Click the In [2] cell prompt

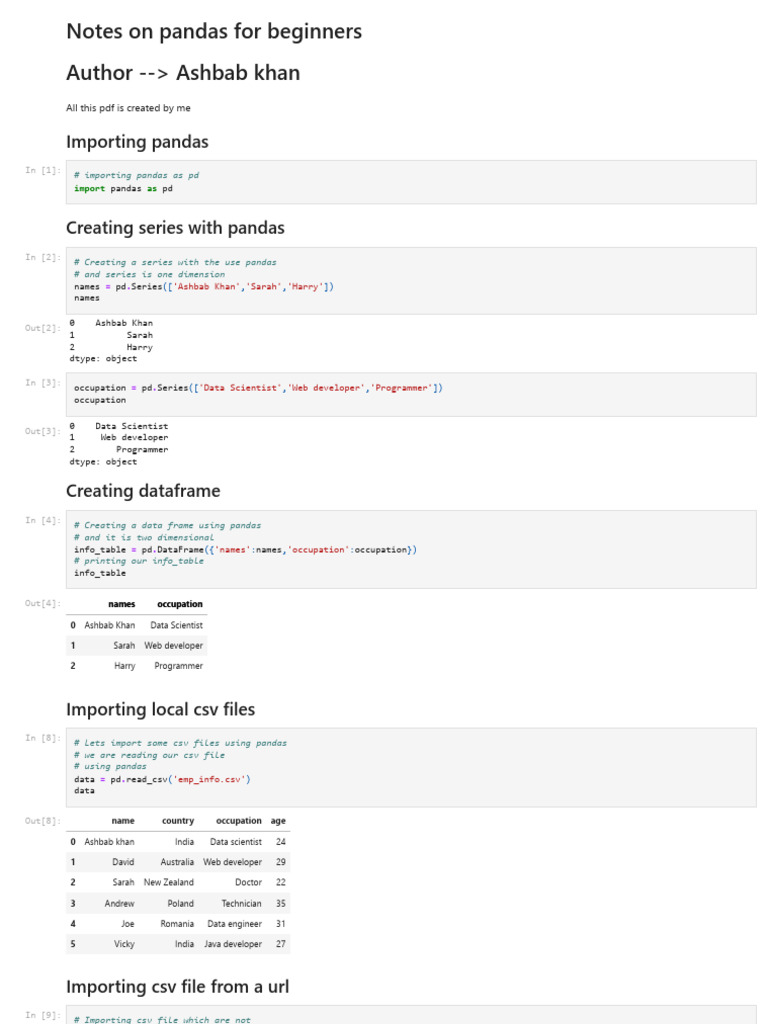[x=43, y=258]
